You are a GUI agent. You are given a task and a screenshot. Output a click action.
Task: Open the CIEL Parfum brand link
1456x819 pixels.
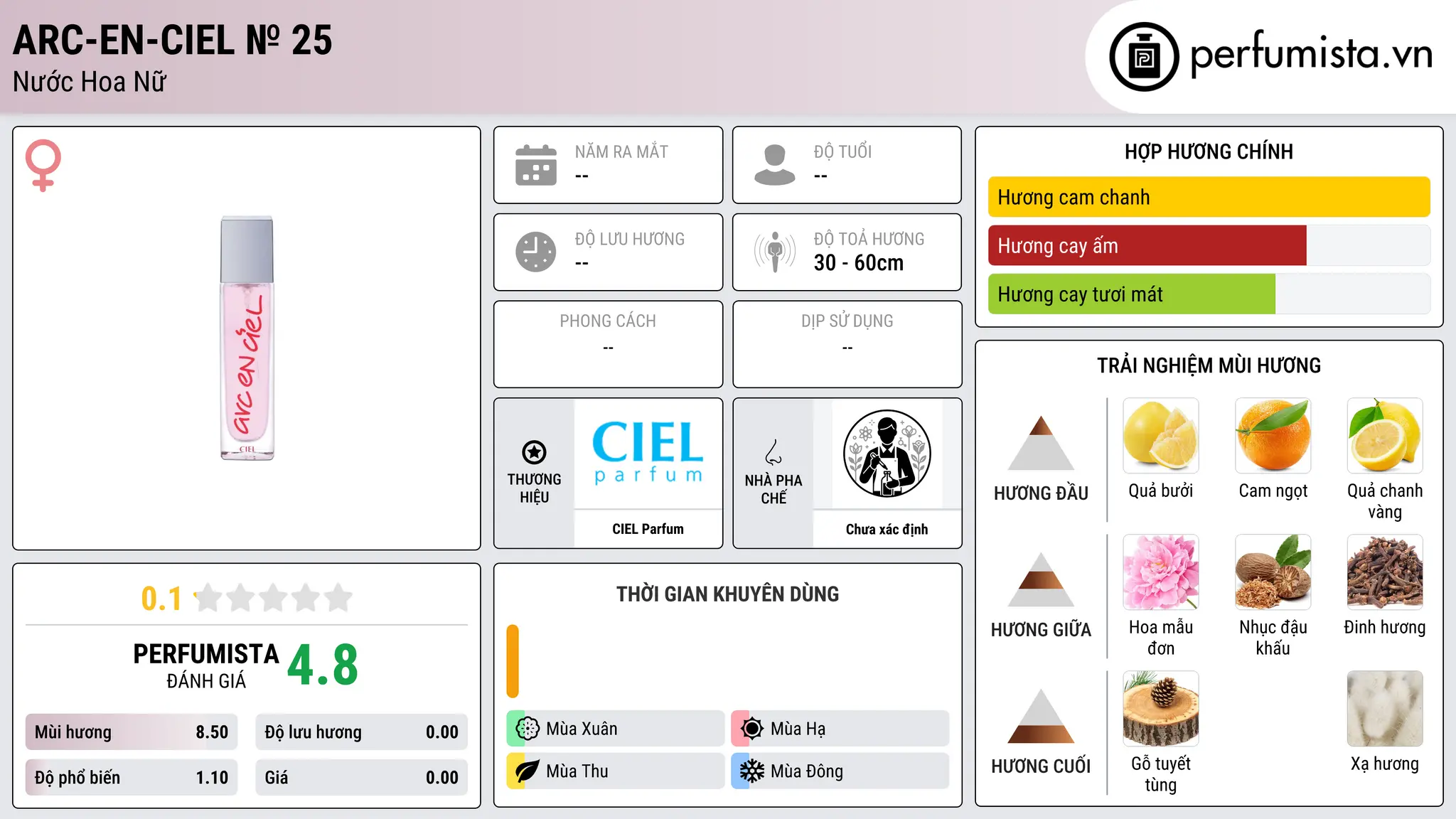[x=648, y=529]
